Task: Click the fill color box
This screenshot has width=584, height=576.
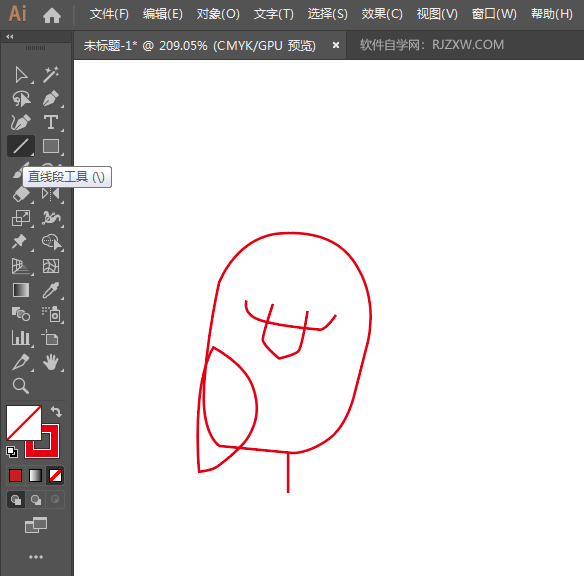Action: tap(23, 423)
